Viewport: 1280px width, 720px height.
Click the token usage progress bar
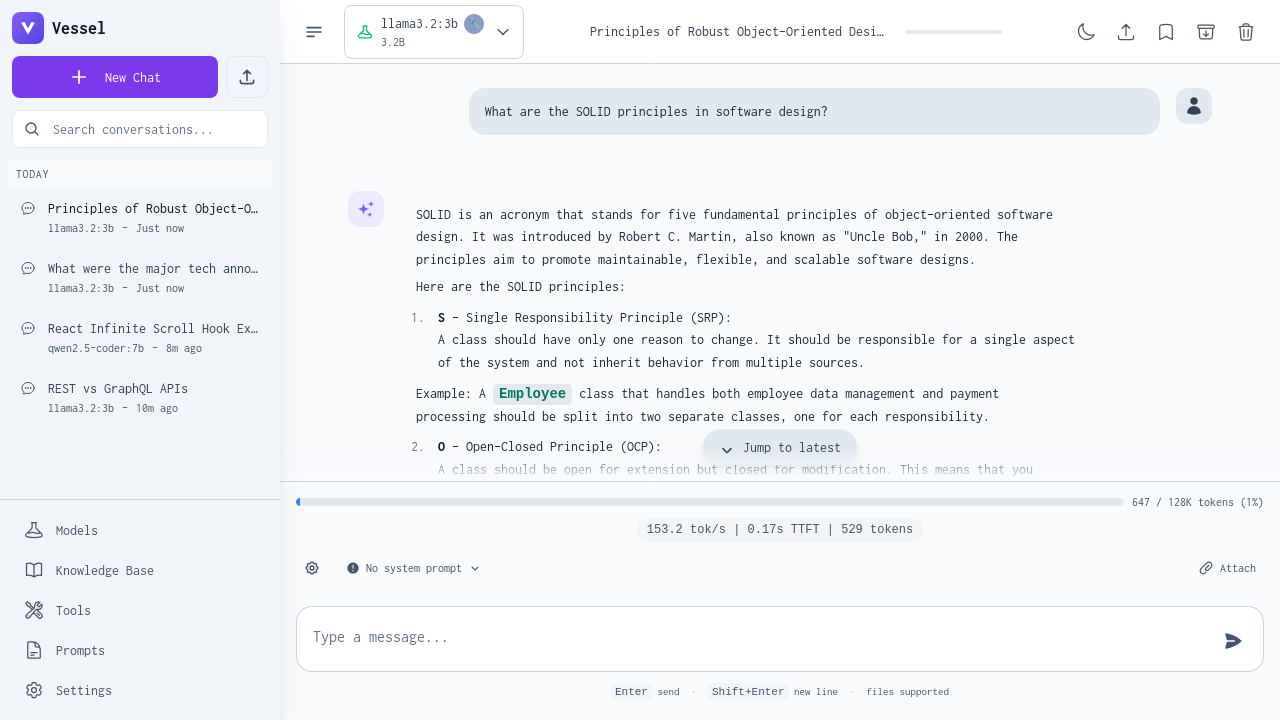pos(710,502)
